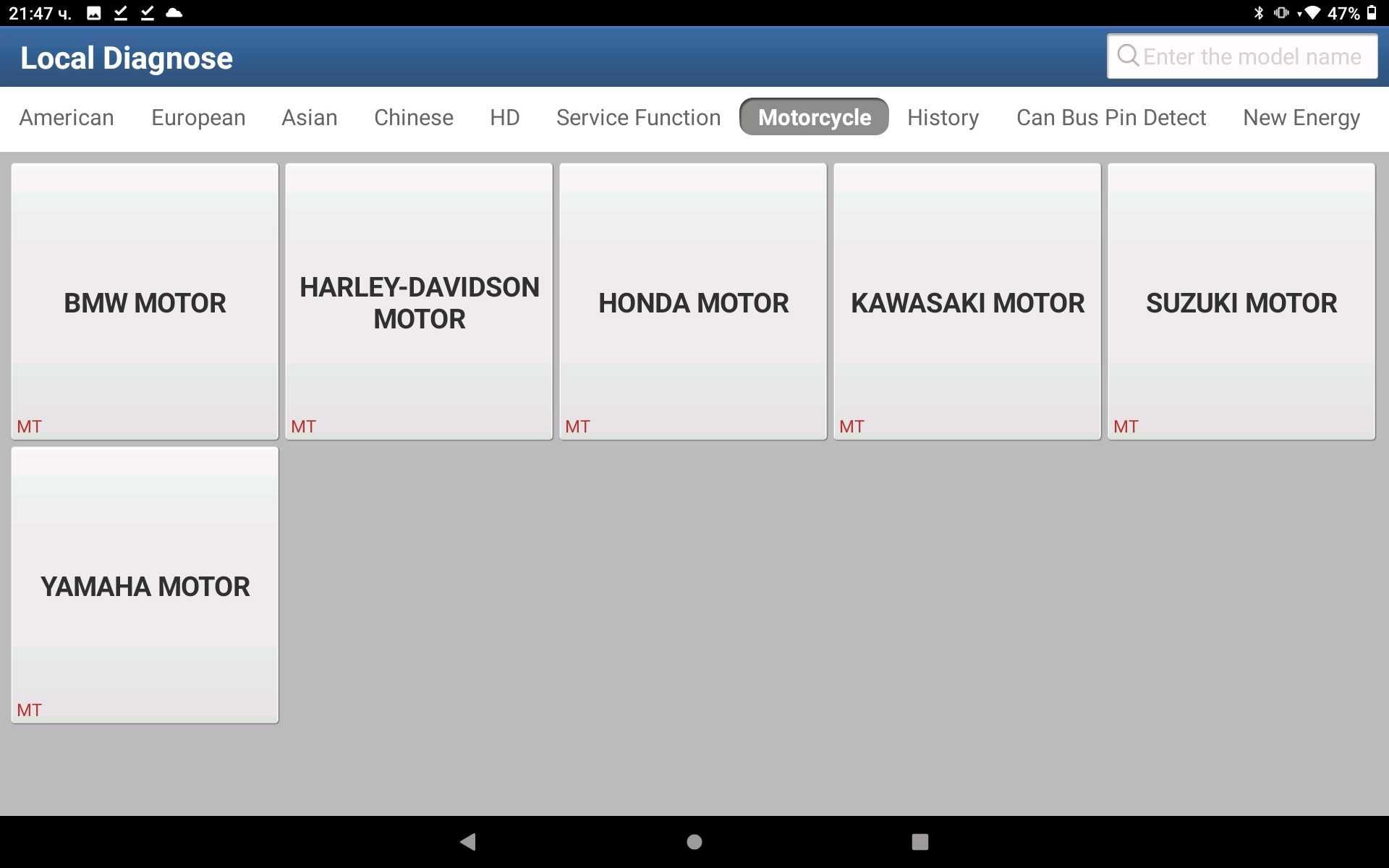1389x868 pixels.
Task: Open Chinese vehicles category list
Action: 414,116
